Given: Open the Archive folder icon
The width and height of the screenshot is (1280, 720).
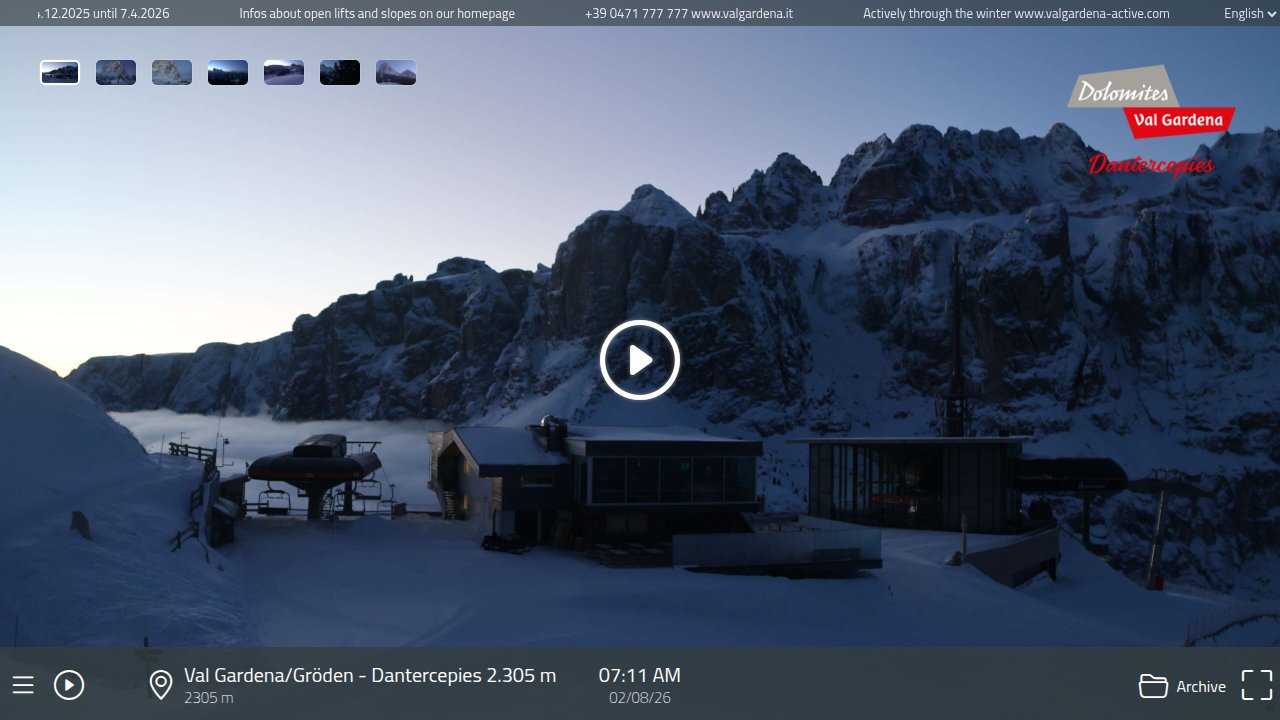Looking at the screenshot, I should 1153,686.
